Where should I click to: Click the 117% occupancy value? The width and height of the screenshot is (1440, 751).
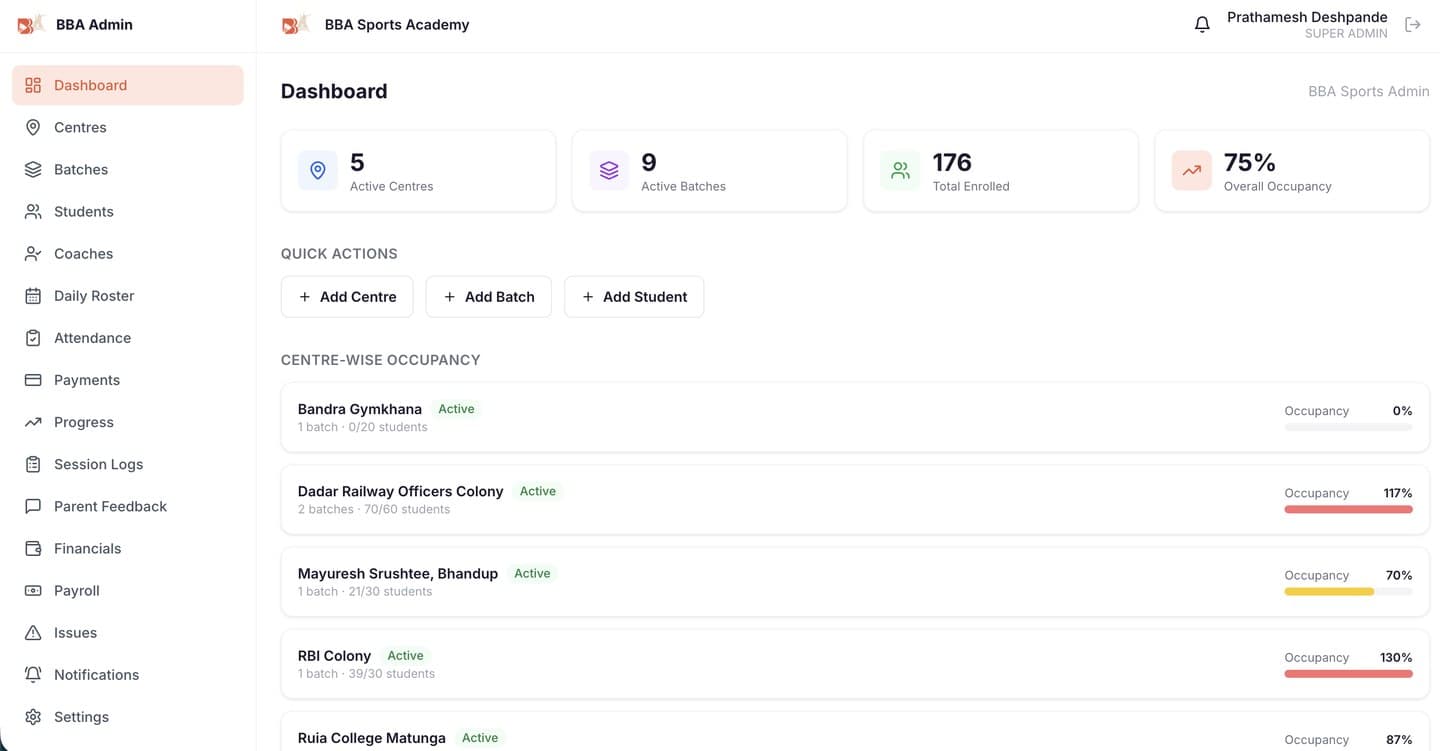click(1398, 493)
